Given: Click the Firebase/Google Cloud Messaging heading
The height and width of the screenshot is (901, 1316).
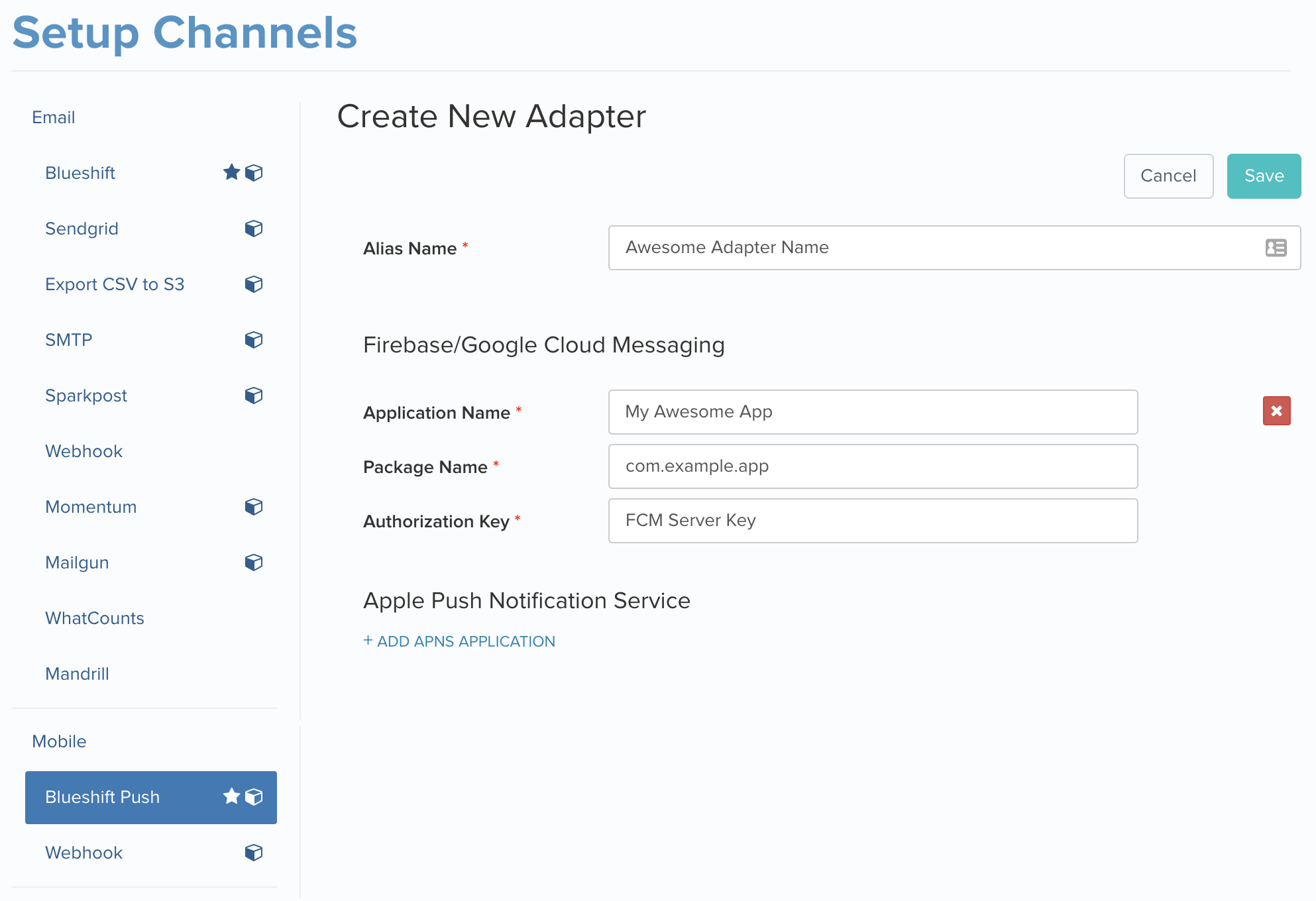Looking at the screenshot, I should (544, 345).
